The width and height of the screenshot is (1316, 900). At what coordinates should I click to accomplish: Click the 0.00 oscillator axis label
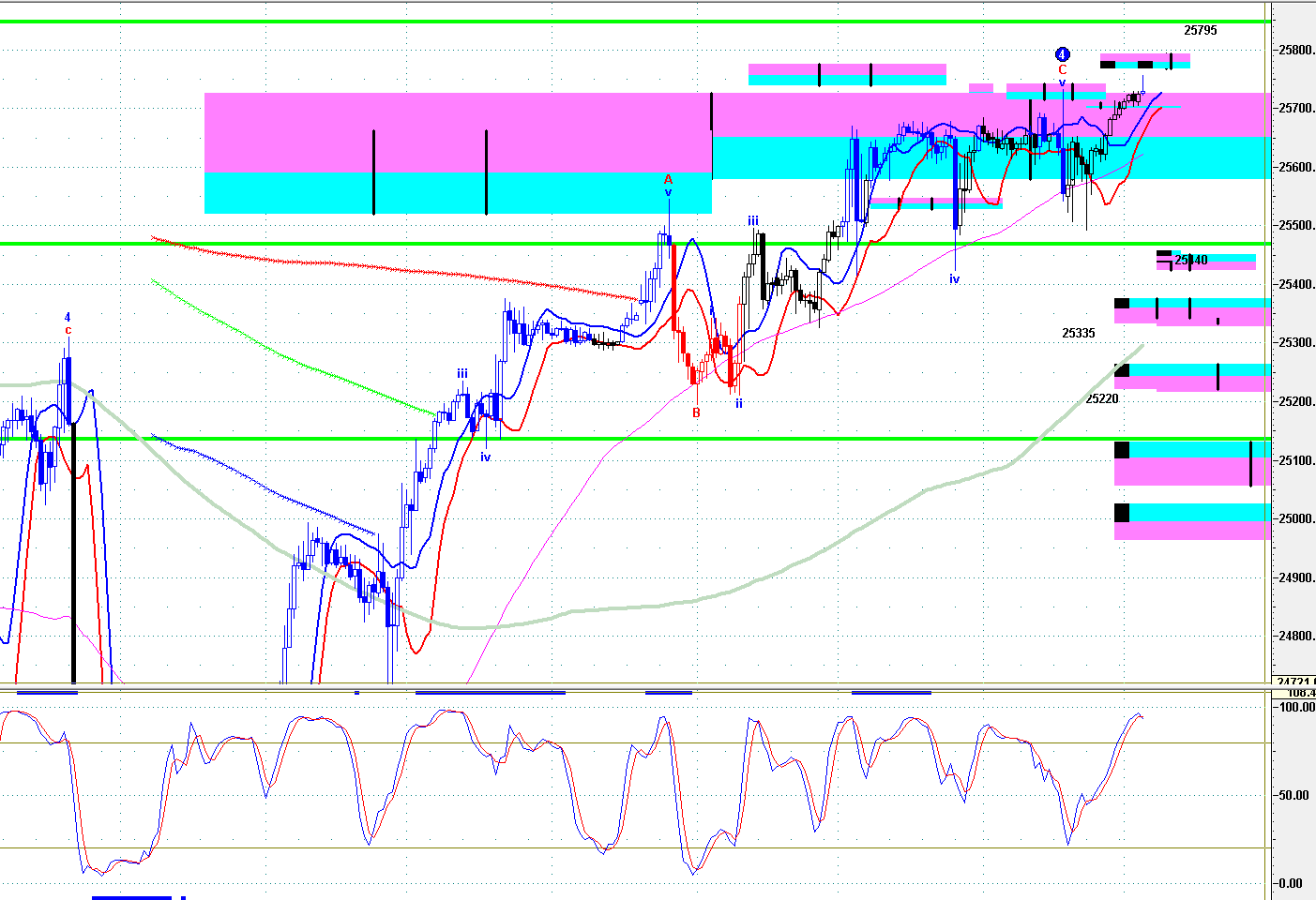coord(1292,883)
